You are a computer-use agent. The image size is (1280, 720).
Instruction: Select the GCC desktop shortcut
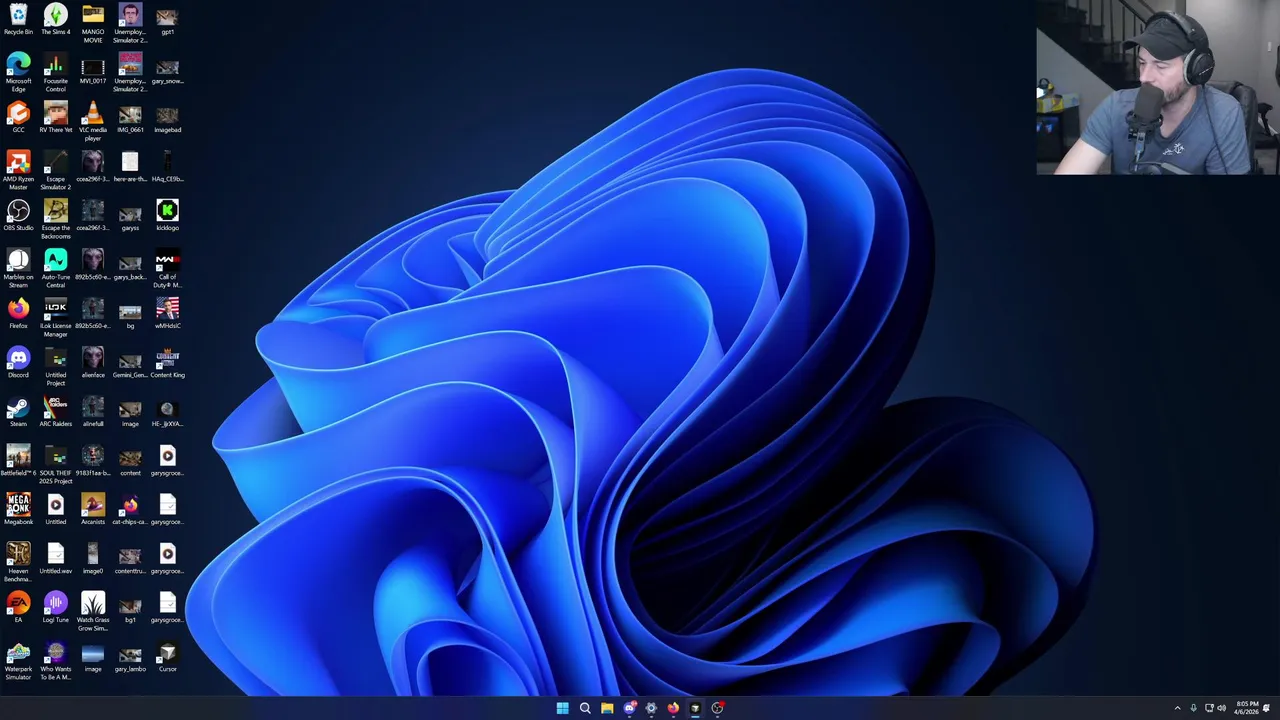pyautogui.click(x=18, y=118)
